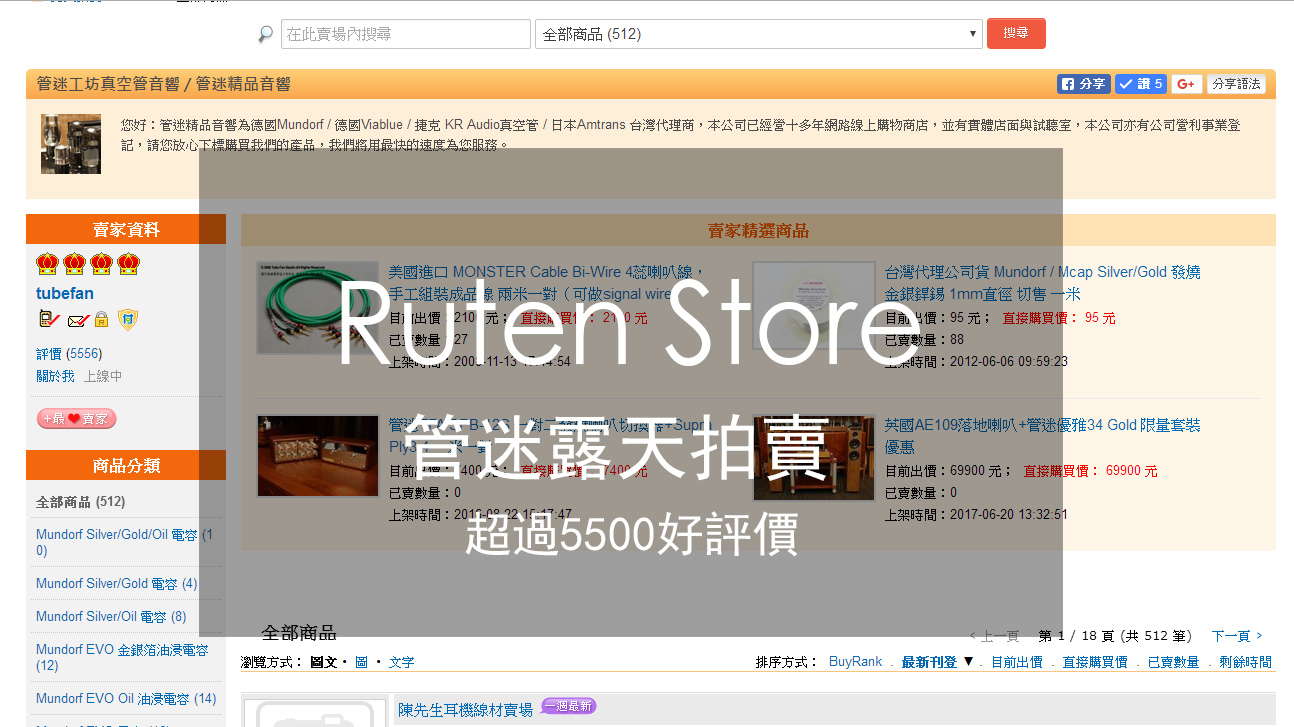This screenshot has height=727, width=1294.
Task: Open the 分享語法 share code button
Action: point(1236,84)
